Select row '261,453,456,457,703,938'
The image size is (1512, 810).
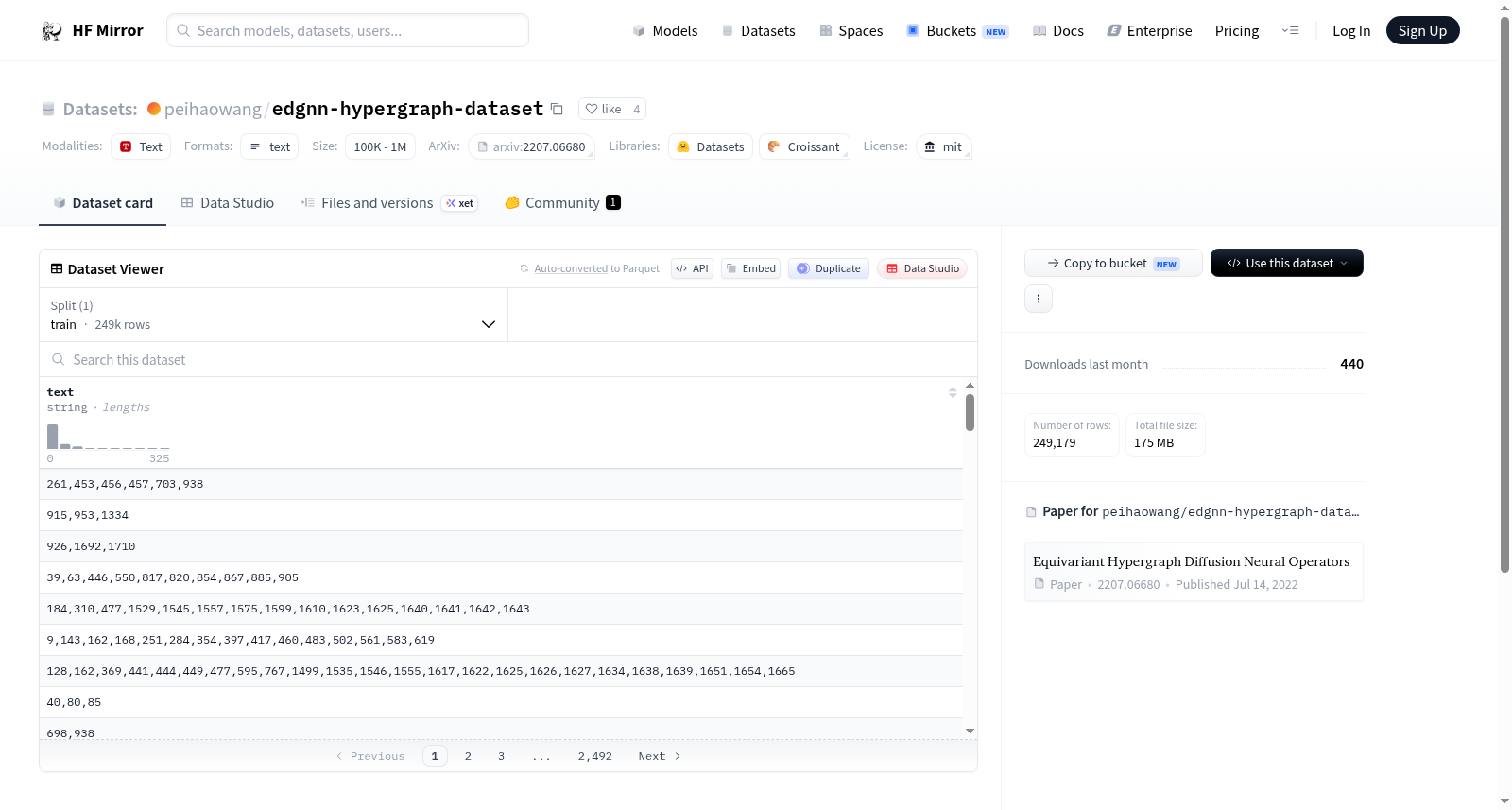501,484
